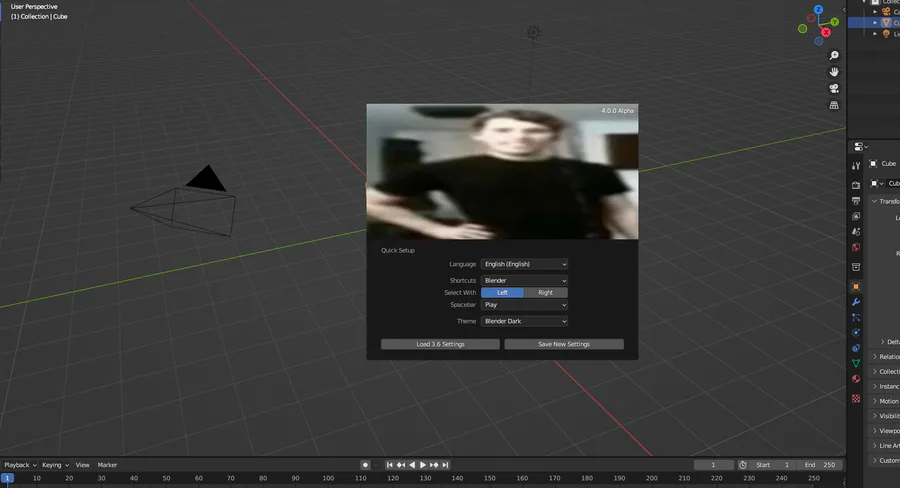Click the blue frame 1 playhead marker

point(7,478)
